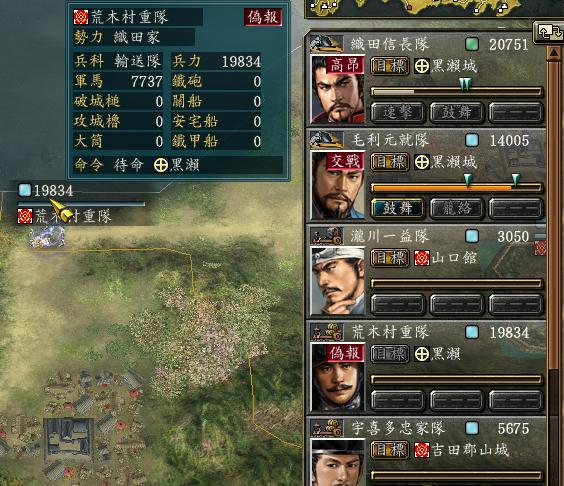Click the cavalry unit icon beside 織田信長隊
Screen dimensions: 564x486
pyautogui.click(x=326, y=44)
